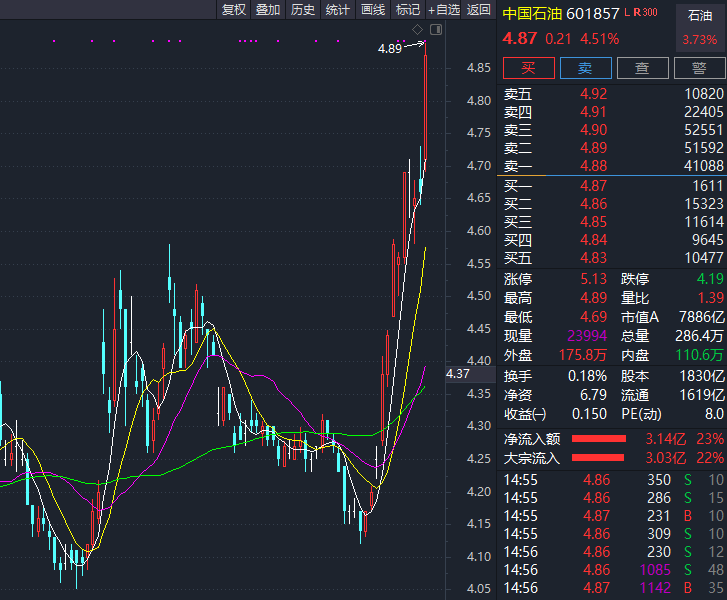The height and width of the screenshot is (600, 727).
Task: Click the 跌停 limit-down price 4.19
Action: (710, 279)
